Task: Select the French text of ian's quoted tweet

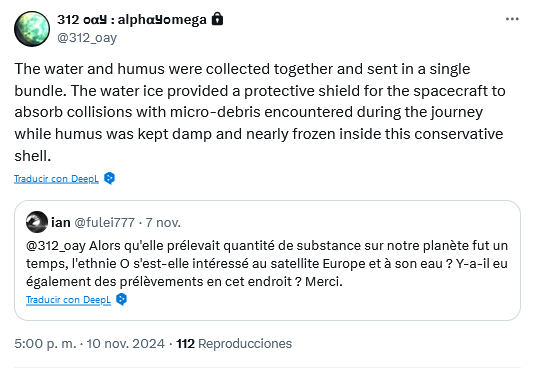Action: (267, 264)
